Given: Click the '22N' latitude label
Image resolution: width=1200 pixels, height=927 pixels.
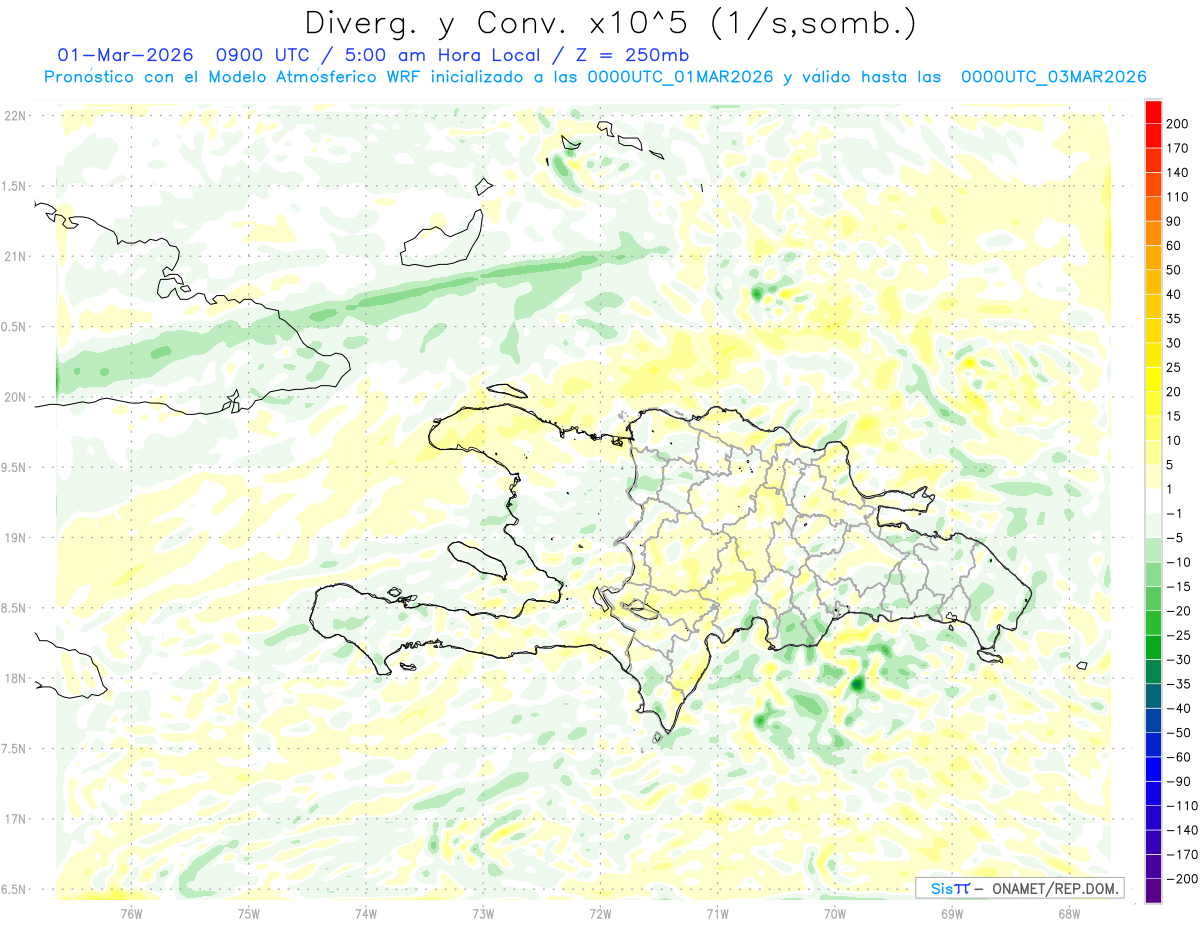Looking at the screenshot, I should click(x=15, y=116).
